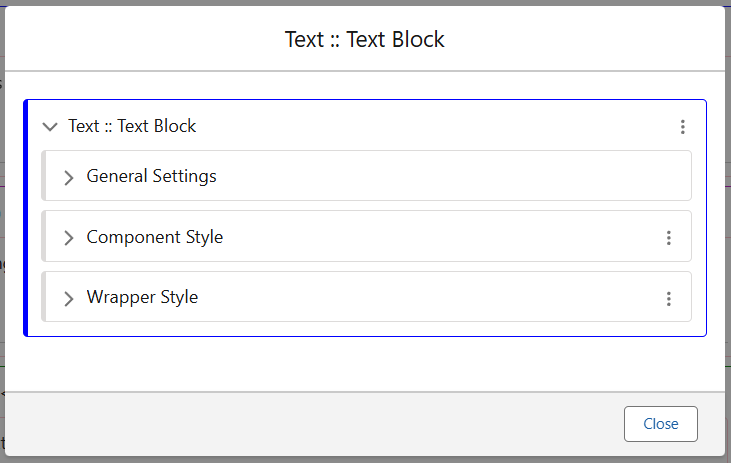This screenshot has height=463, width=731.
Task: Open the Text :: Text Block three-dot menu
Action: pos(683,127)
